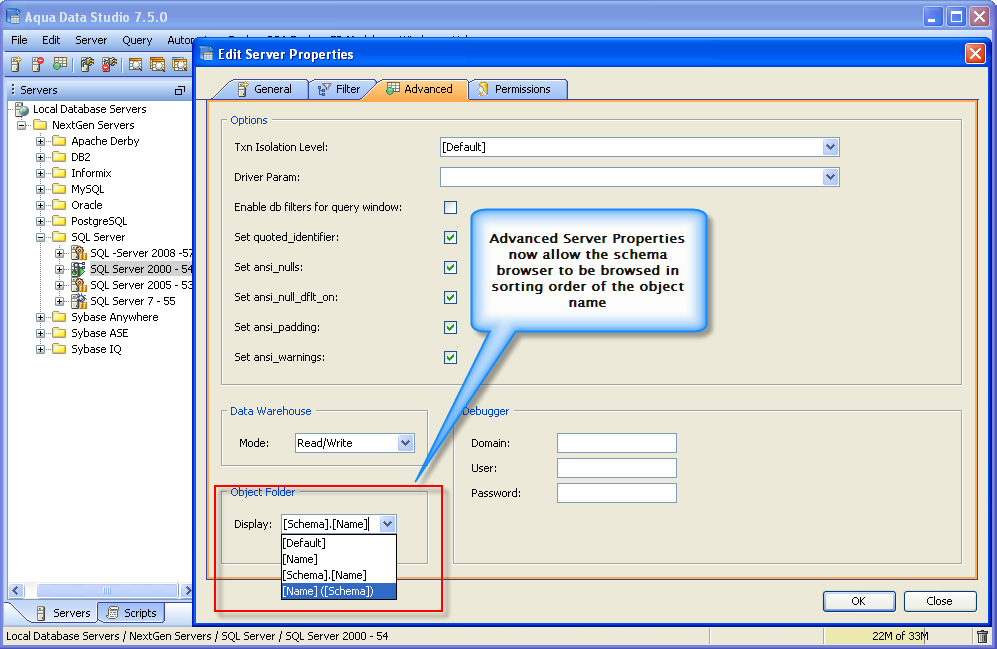The height and width of the screenshot is (649, 997).
Task: Click the NextGen Servers folder icon
Action: (x=40, y=125)
